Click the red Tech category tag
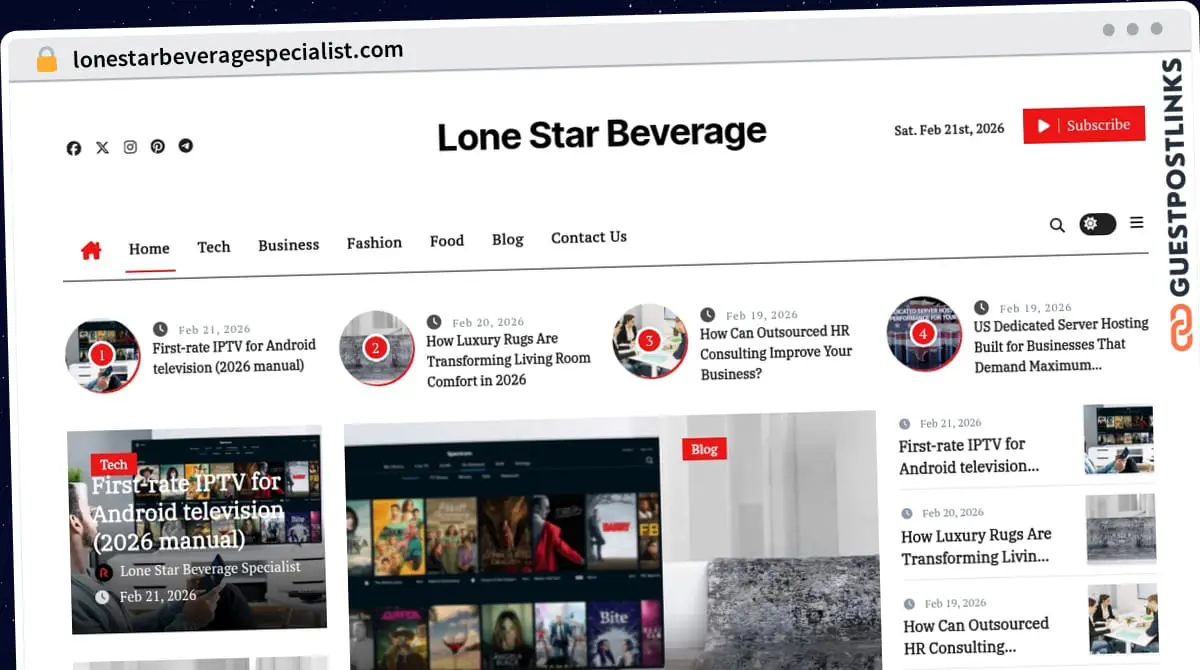This screenshot has width=1200, height=670. (114, 464)
